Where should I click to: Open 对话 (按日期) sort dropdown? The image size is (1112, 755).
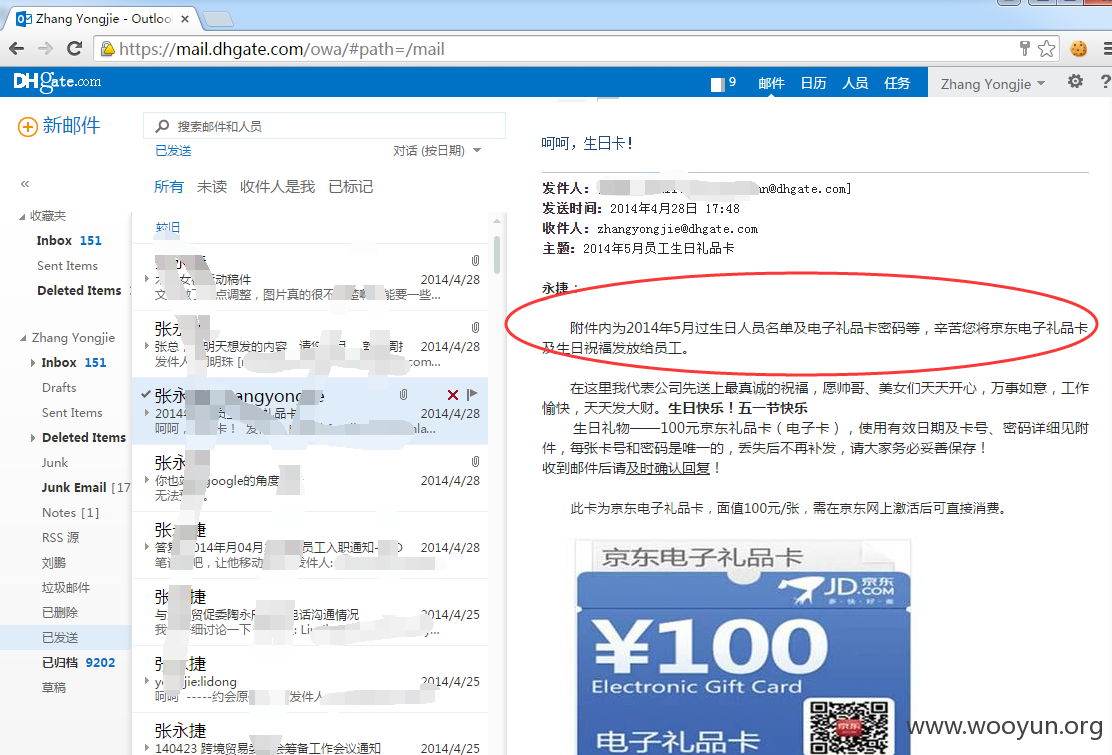click(437, 150)
